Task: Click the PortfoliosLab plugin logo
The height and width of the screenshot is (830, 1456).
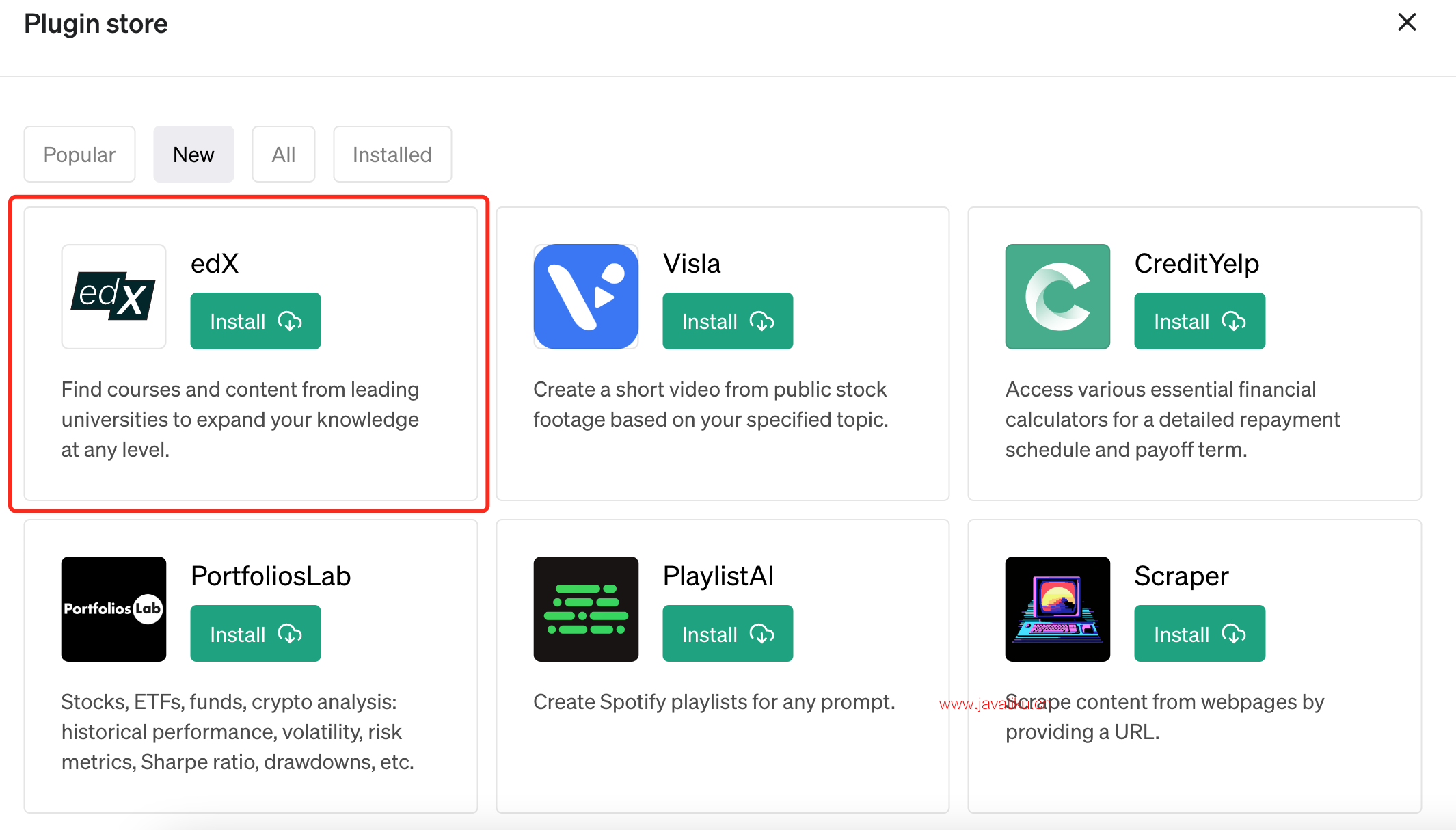Action: (113, 609)
